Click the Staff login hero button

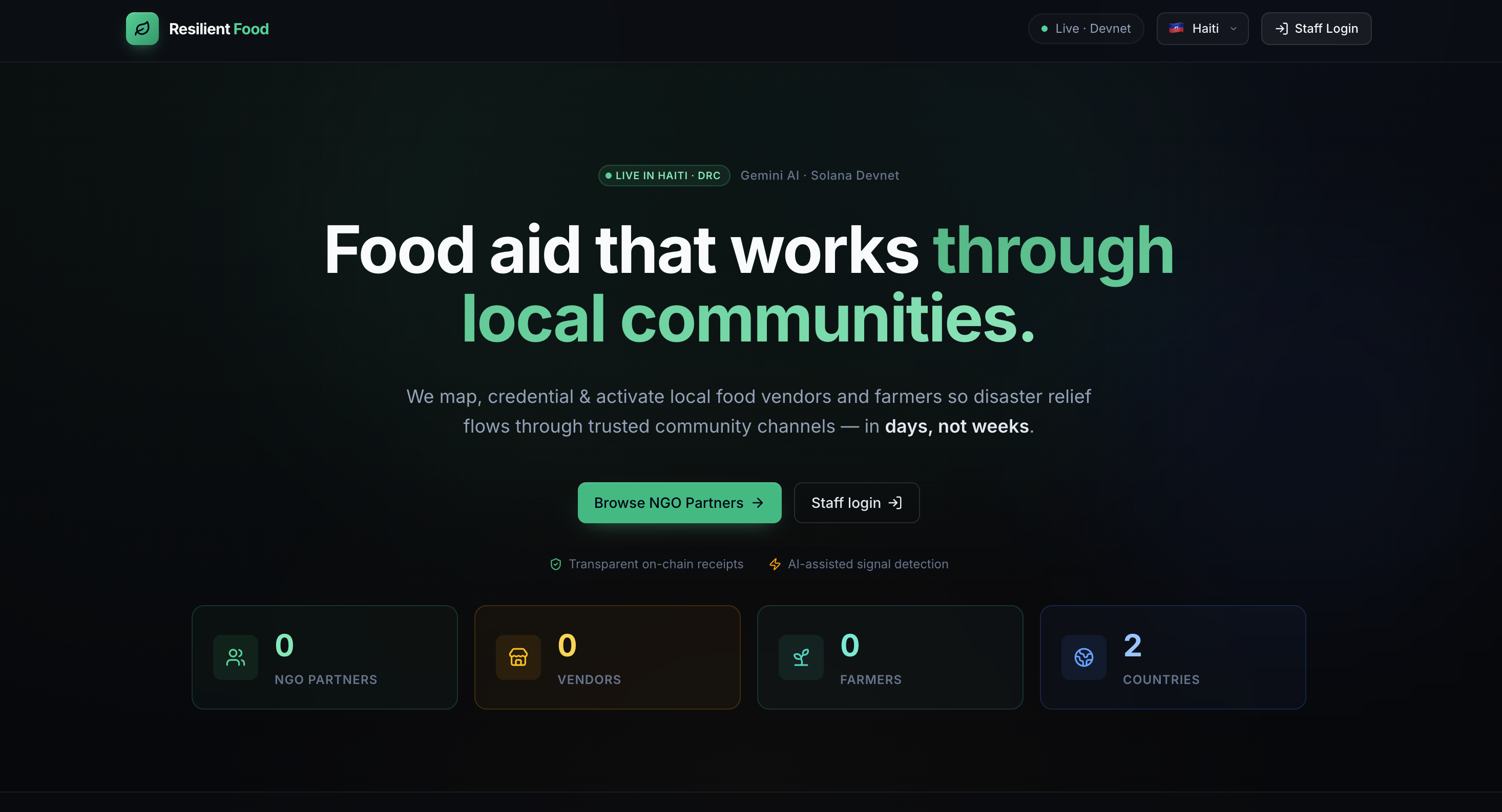[857, 502]
